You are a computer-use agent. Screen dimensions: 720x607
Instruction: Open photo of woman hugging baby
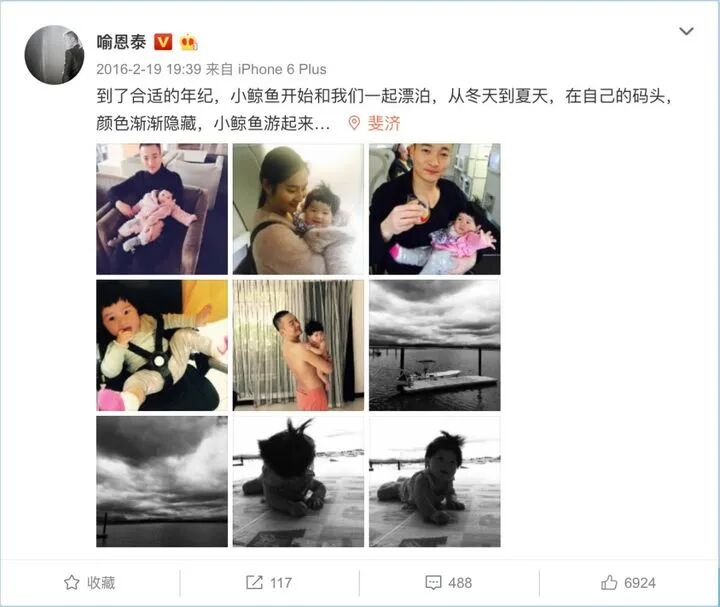(298, 209)
